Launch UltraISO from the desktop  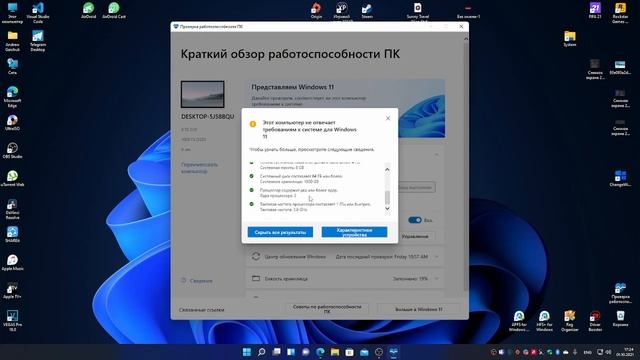coord(12,122)
